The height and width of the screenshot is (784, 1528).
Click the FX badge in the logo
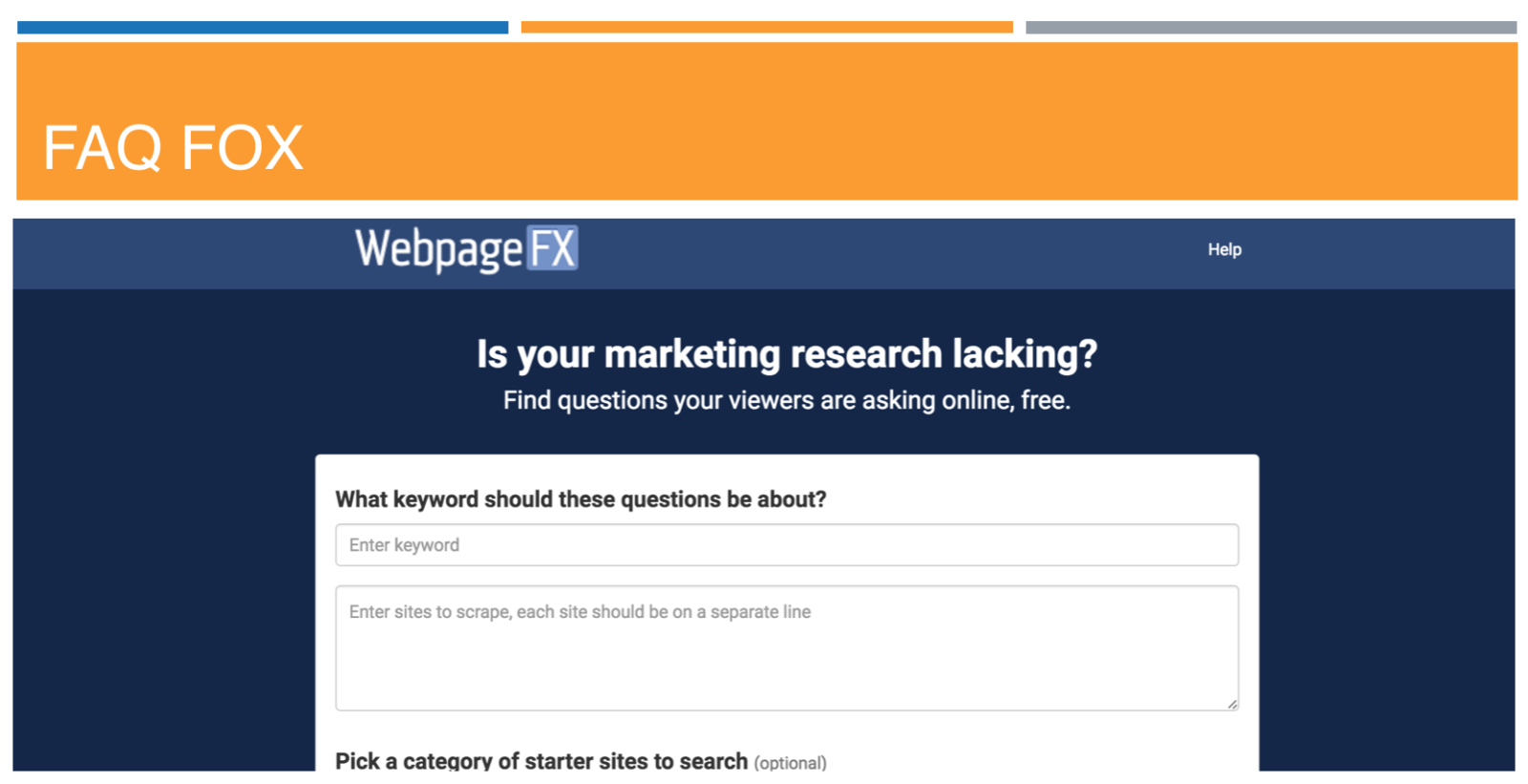pyautogui.click(x=552, y=248)
